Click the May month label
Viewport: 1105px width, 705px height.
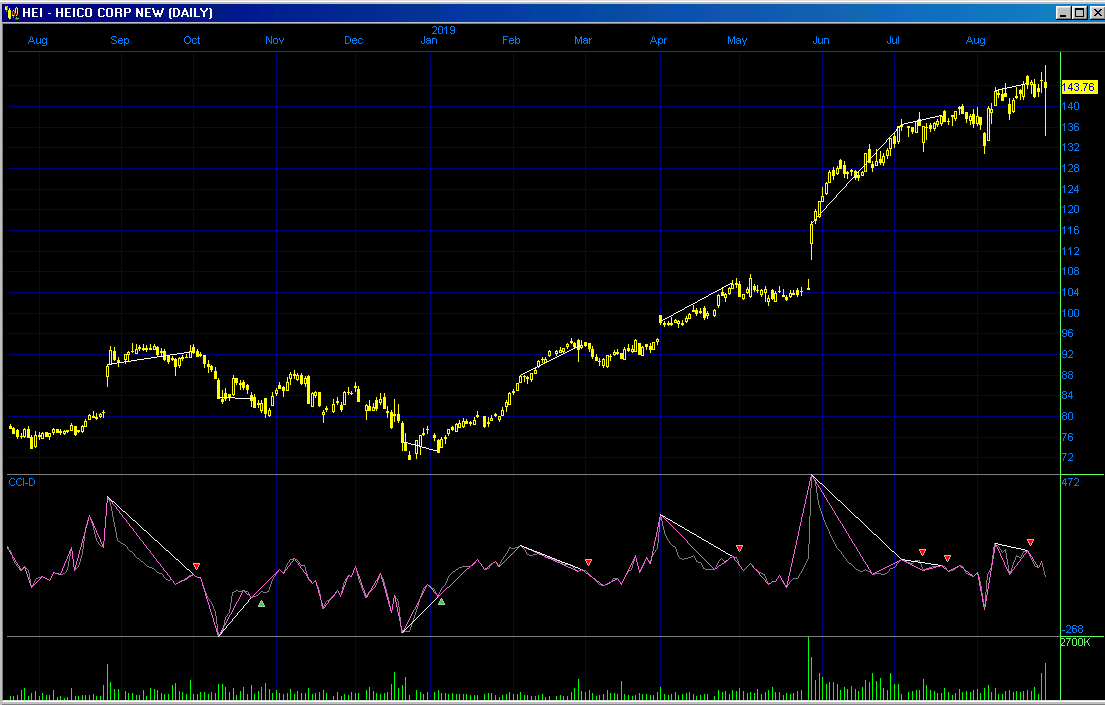point(737,40)
